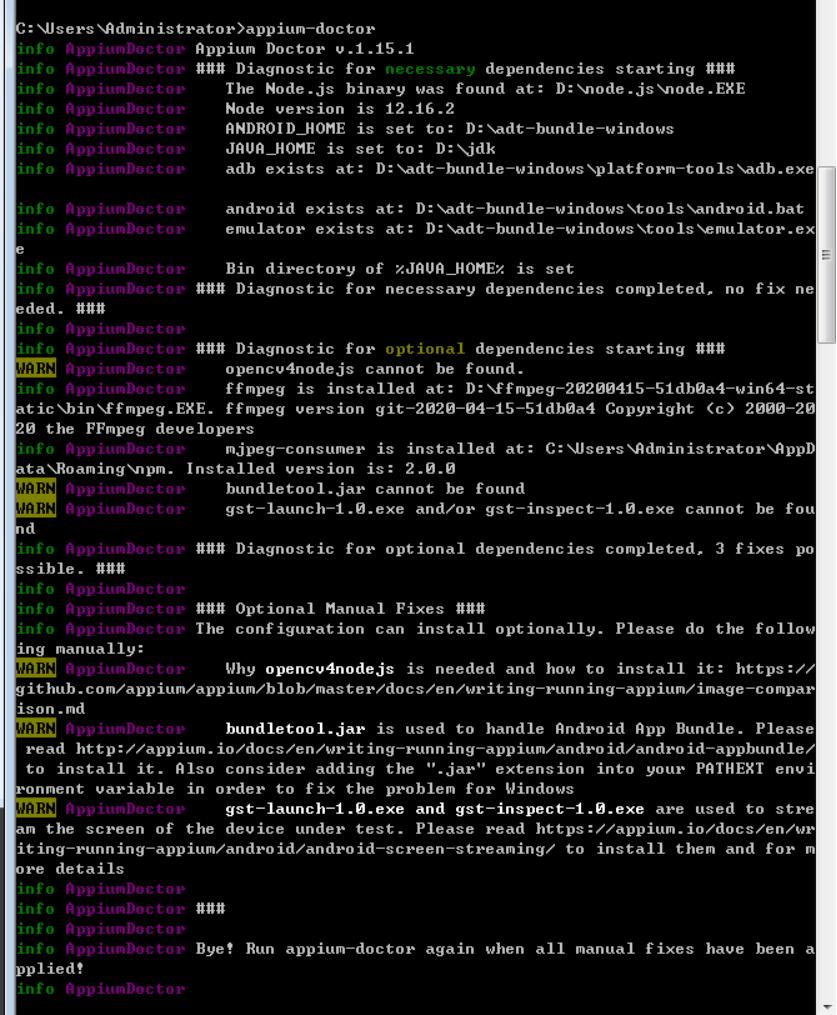
Task: Click 'Appium Doctor v.1.15.1' version text
Action: pos(304,49)
